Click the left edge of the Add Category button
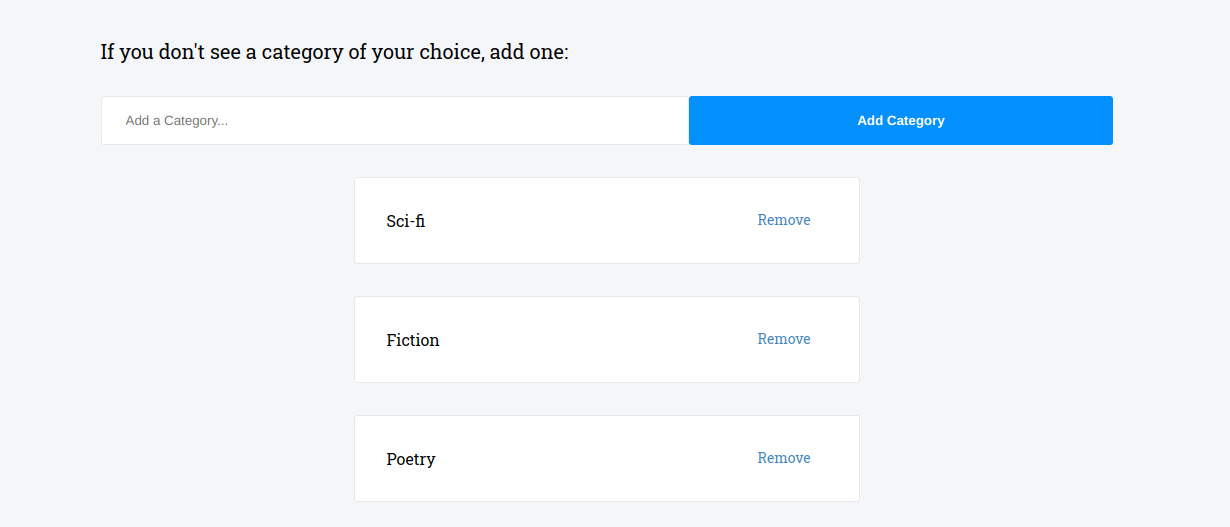Image resolution: width=1230 pixels, height=527 pixels. coord(700,121)
